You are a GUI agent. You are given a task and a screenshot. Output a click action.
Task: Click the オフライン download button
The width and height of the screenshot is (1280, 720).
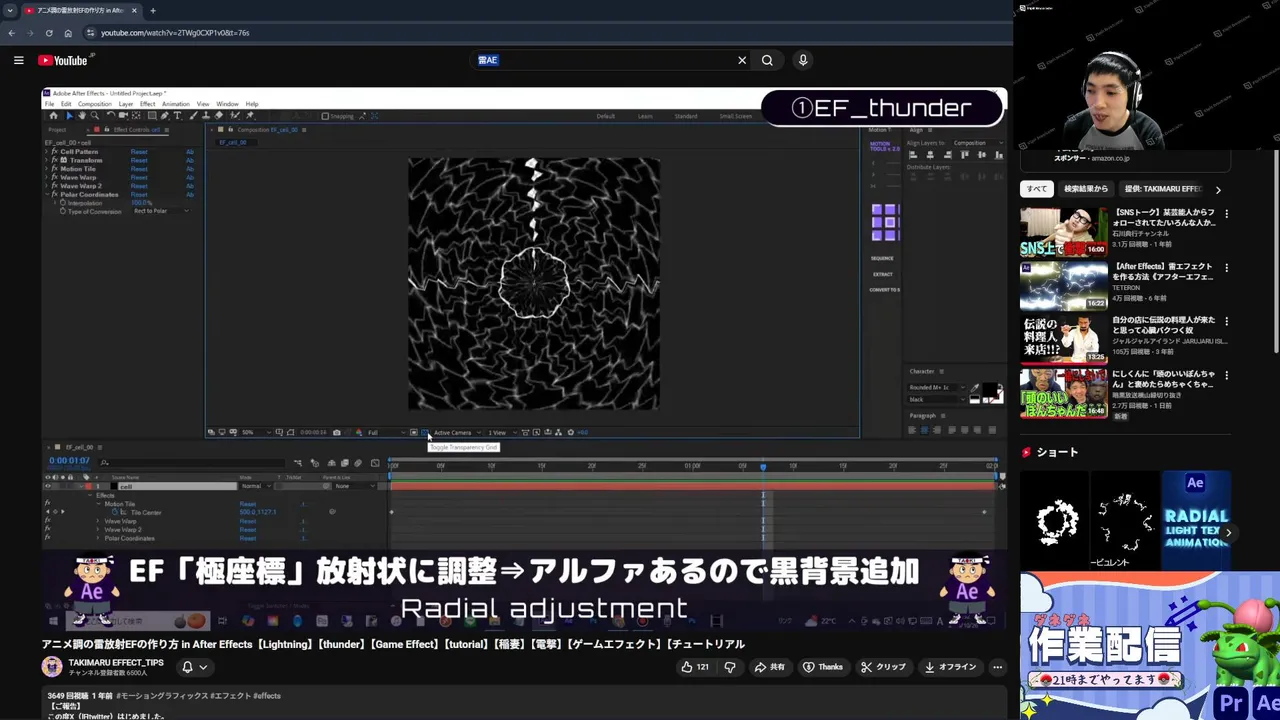950,667
